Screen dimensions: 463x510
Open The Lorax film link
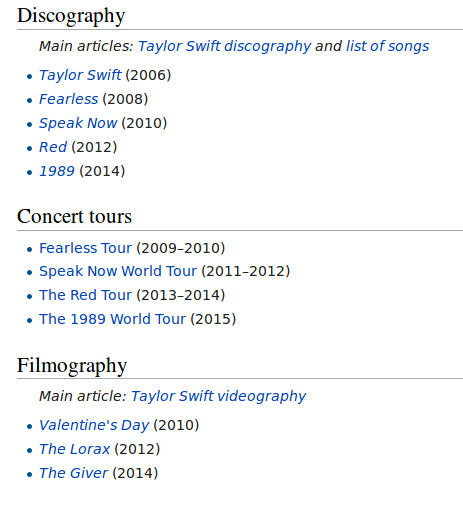point(75,449)
